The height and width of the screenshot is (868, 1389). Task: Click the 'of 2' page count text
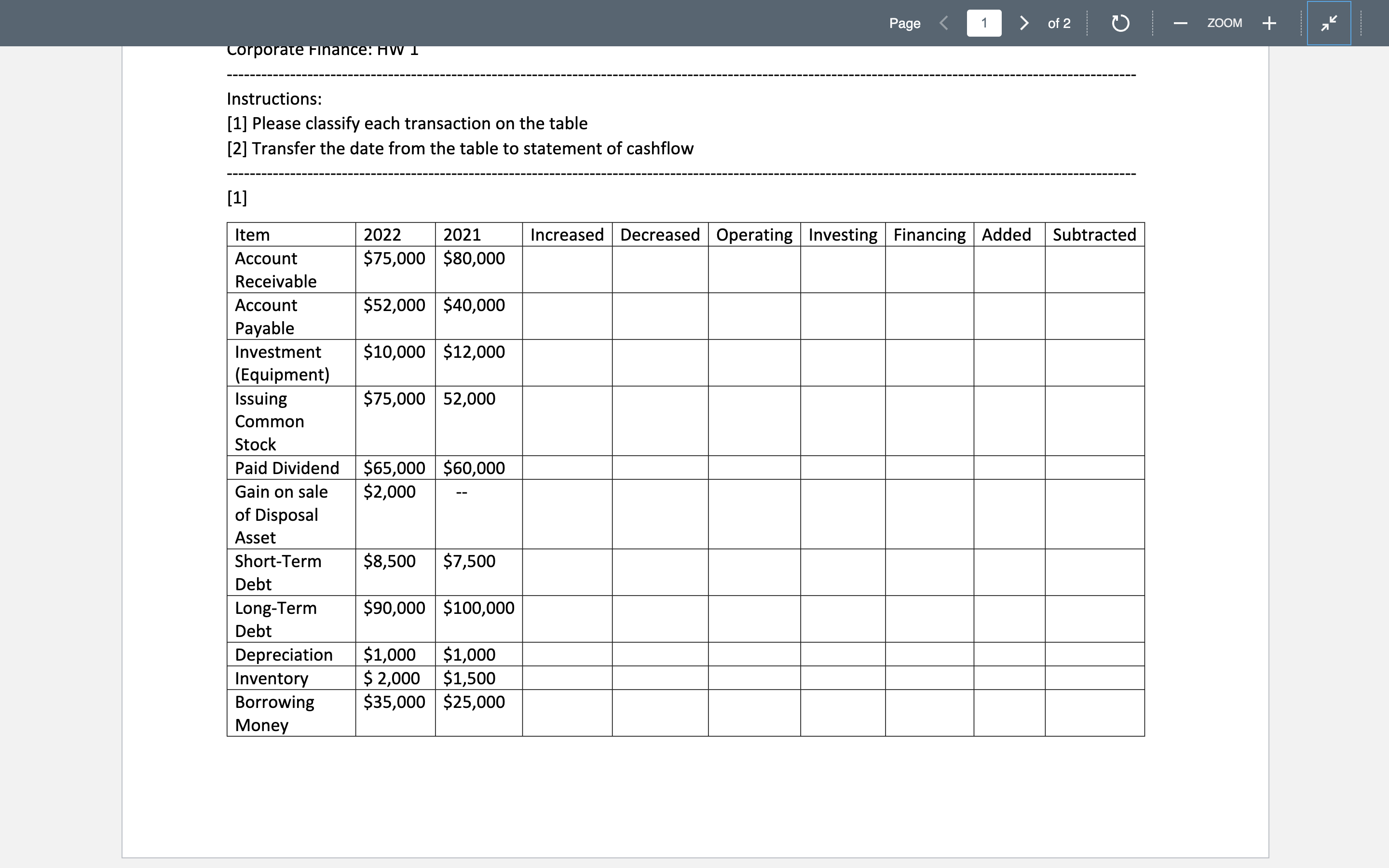(1059, 23)
